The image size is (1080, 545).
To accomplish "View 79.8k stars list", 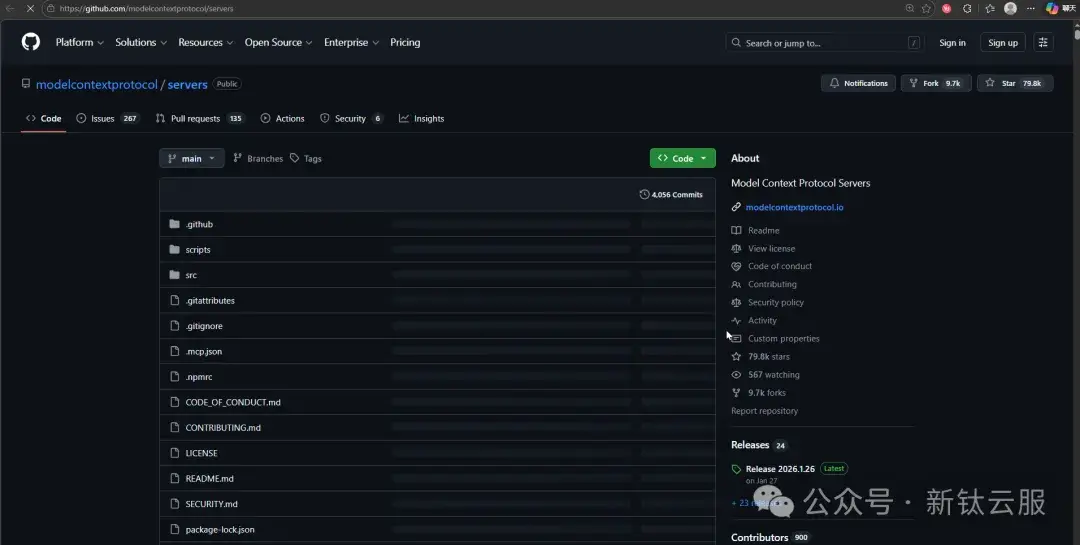I will pos(769,357).
